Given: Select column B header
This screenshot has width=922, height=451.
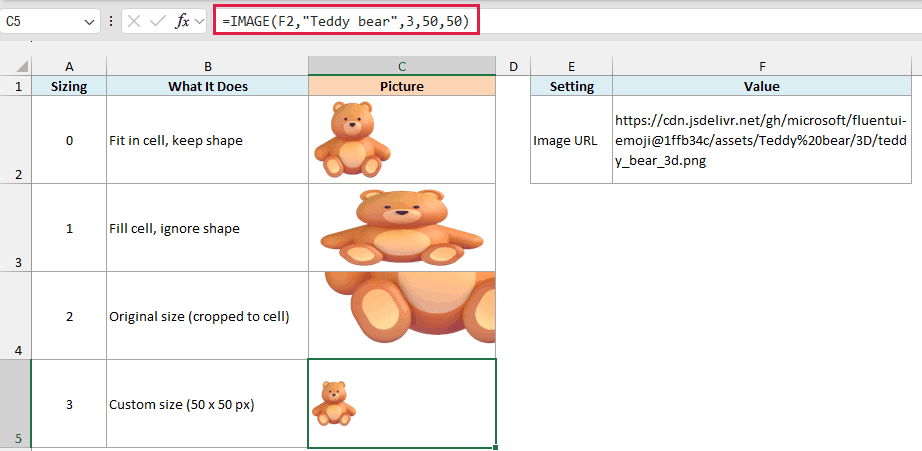Looking at the screenshot, I should 208,66.
